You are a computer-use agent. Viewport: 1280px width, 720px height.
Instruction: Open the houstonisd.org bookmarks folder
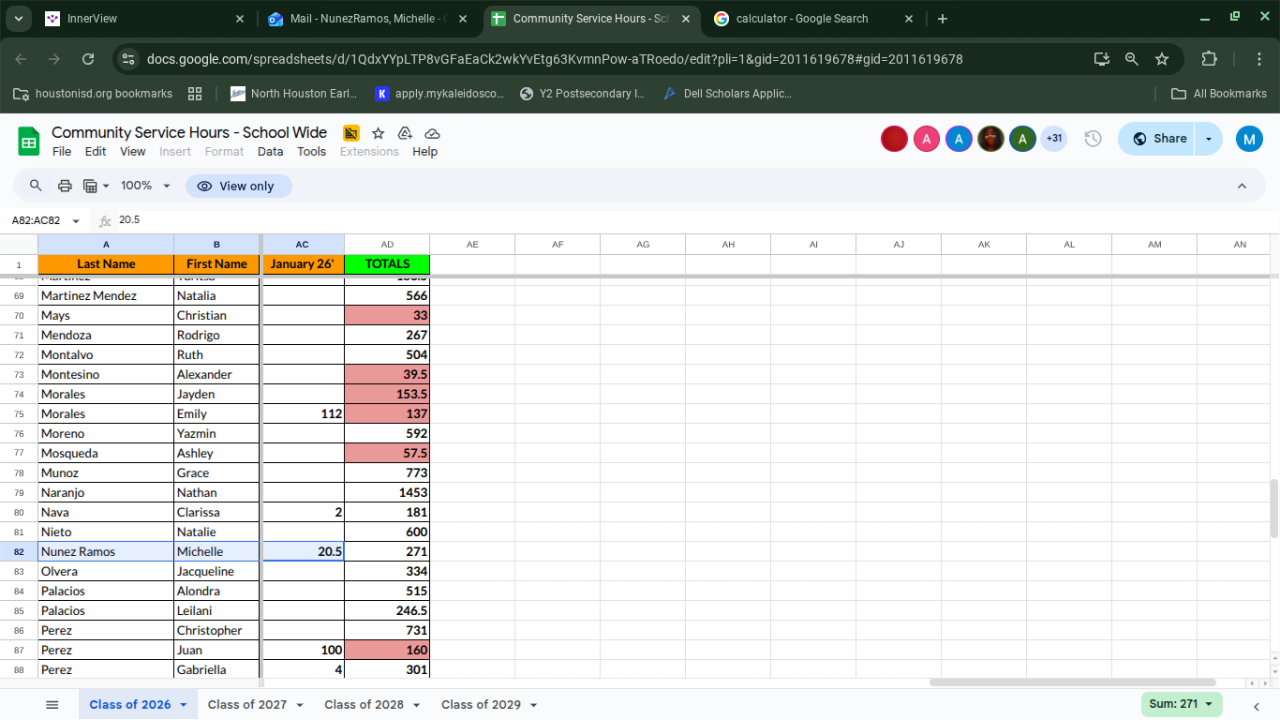coord(92,94)
